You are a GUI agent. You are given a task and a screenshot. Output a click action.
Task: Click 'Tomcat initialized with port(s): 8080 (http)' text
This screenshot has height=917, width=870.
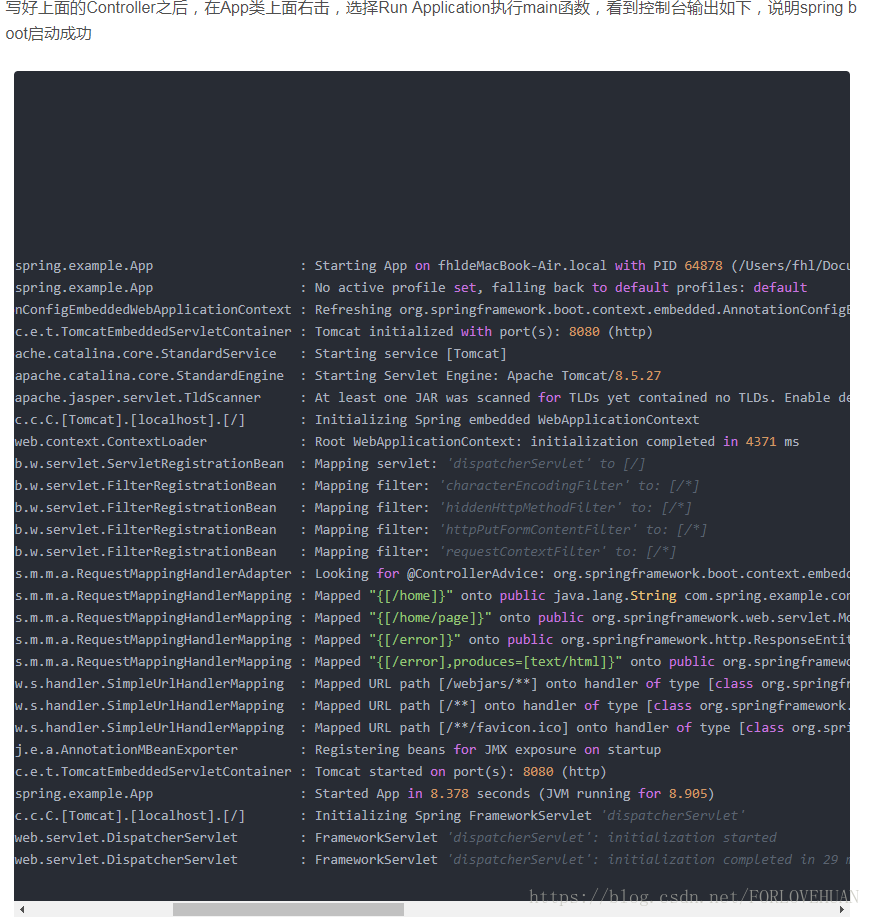click(x=484, y=332)
